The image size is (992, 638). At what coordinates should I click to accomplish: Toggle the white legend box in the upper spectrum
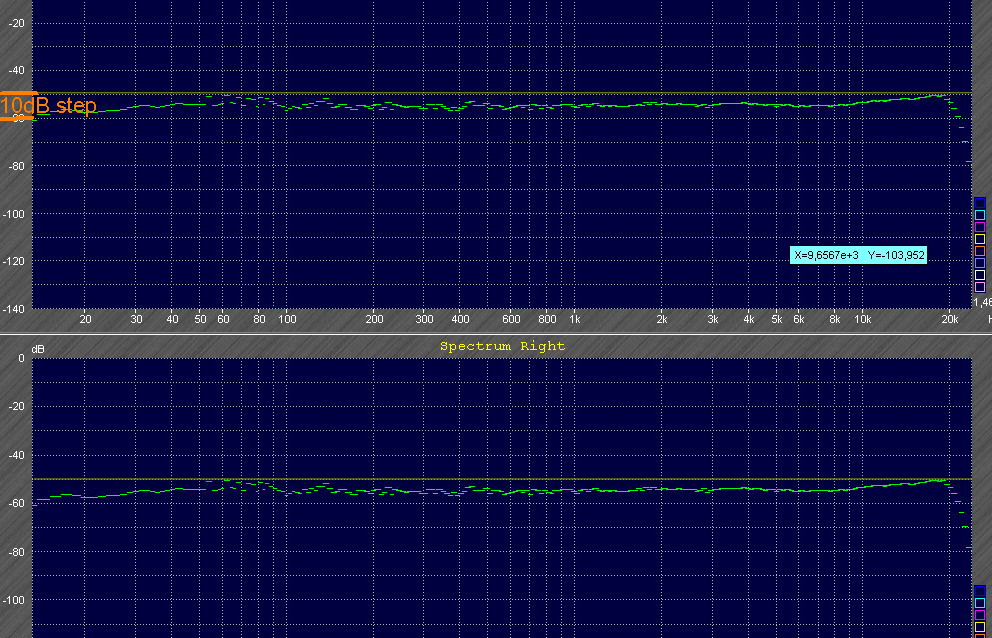click(x=980, y=275)
